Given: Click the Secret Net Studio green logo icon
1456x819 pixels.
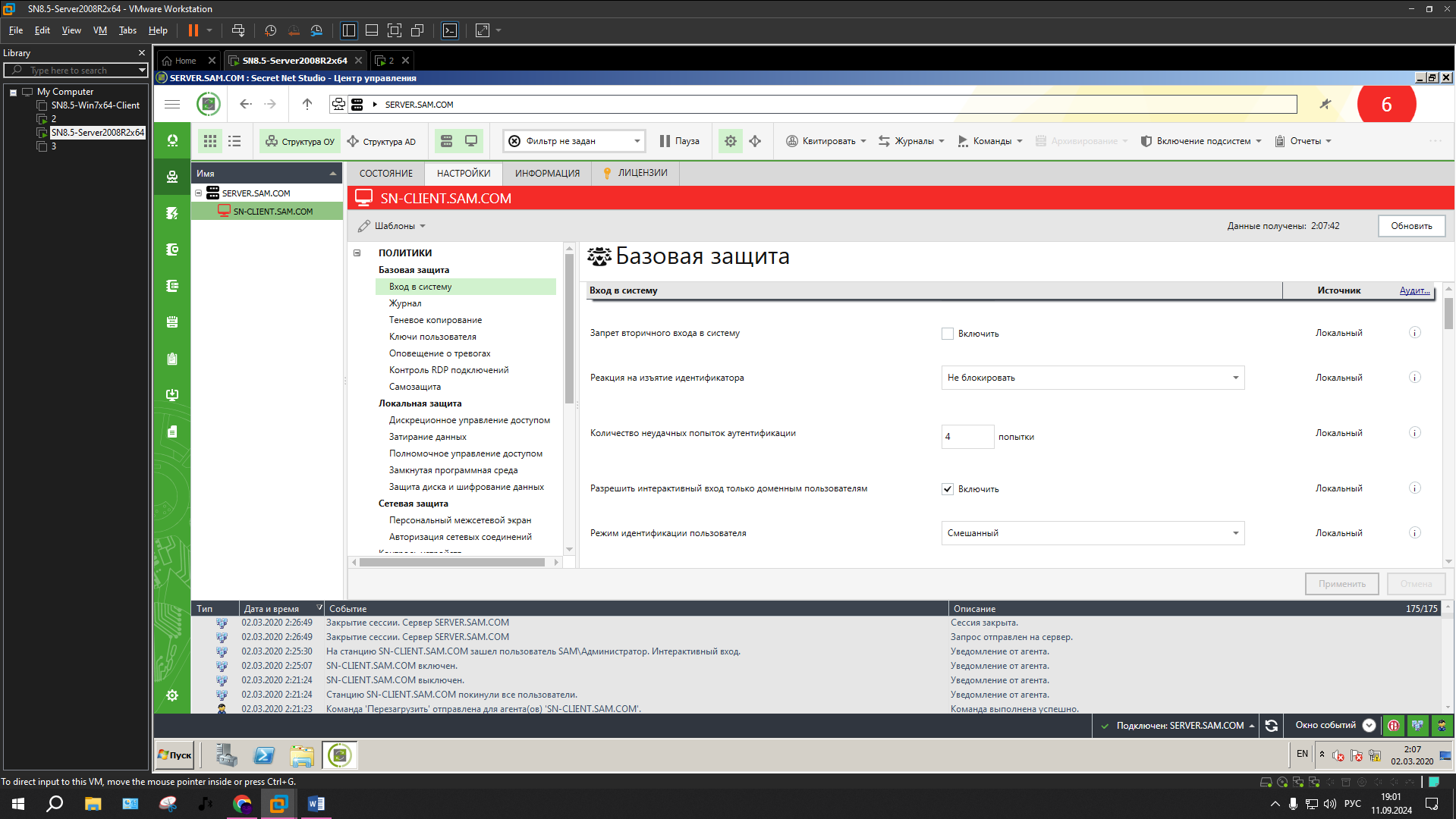Looking at the screenshot, I should click(209, 105).
